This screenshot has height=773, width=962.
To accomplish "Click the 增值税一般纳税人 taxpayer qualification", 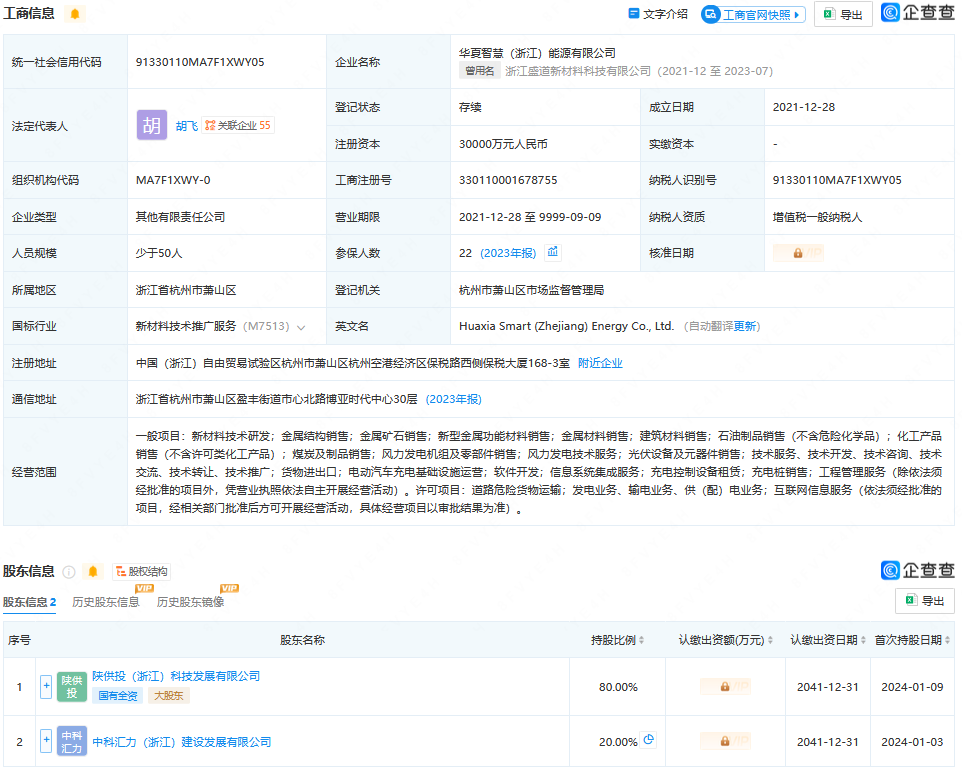I will point(817,217).
